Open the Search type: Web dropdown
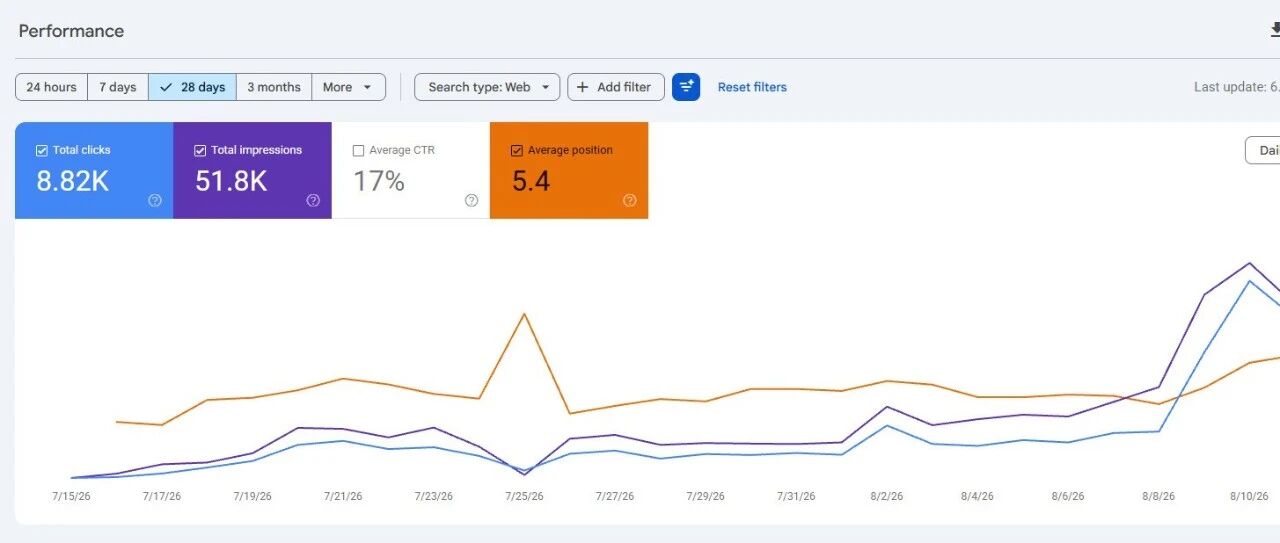The height and width of the screenshot is (543, 1280). tap(487, 87)
